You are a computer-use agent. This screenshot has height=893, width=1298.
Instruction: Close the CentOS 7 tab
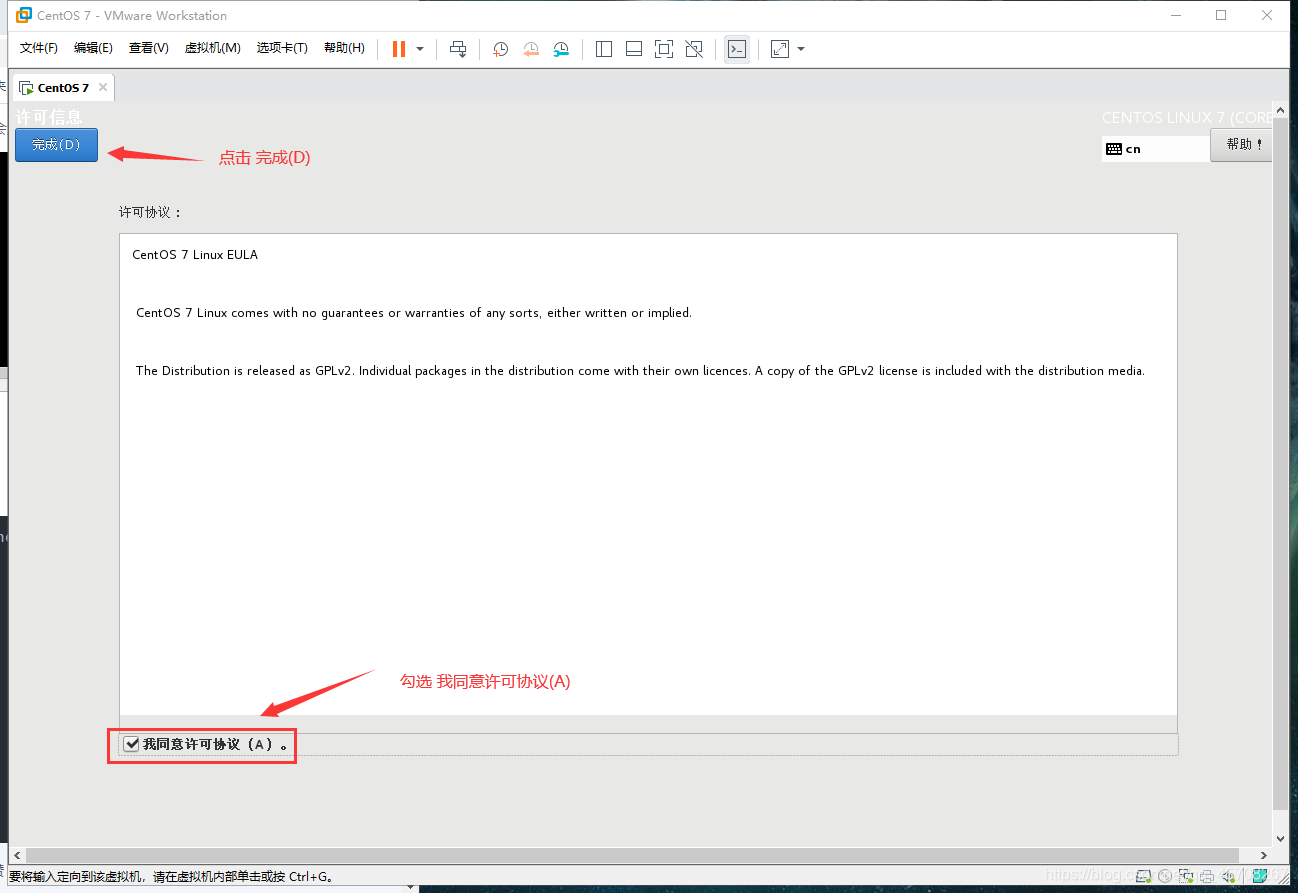click(102, 88)
